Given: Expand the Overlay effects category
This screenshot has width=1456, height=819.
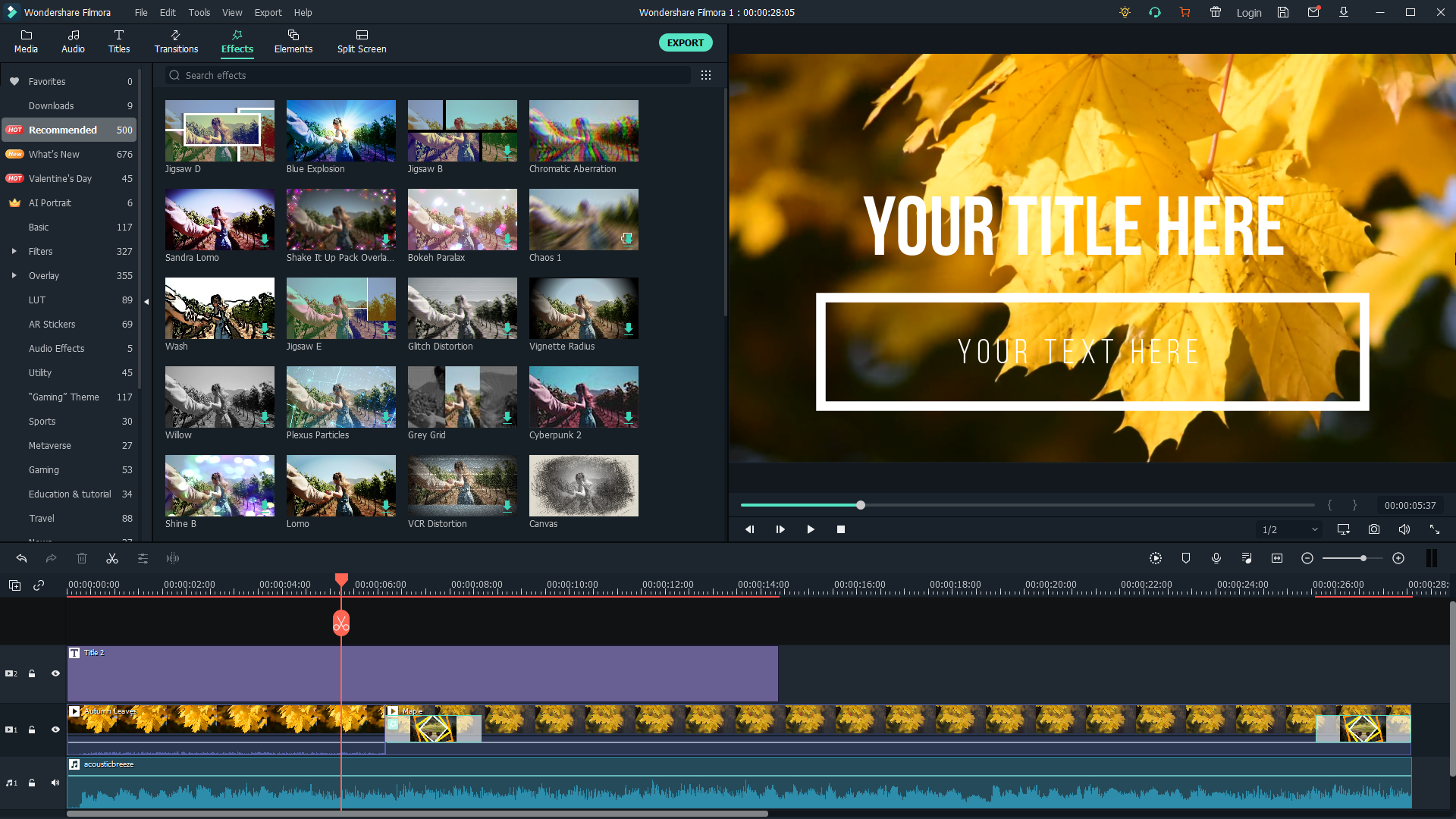Looking at the screenshot, I should (x=13, y=275).
